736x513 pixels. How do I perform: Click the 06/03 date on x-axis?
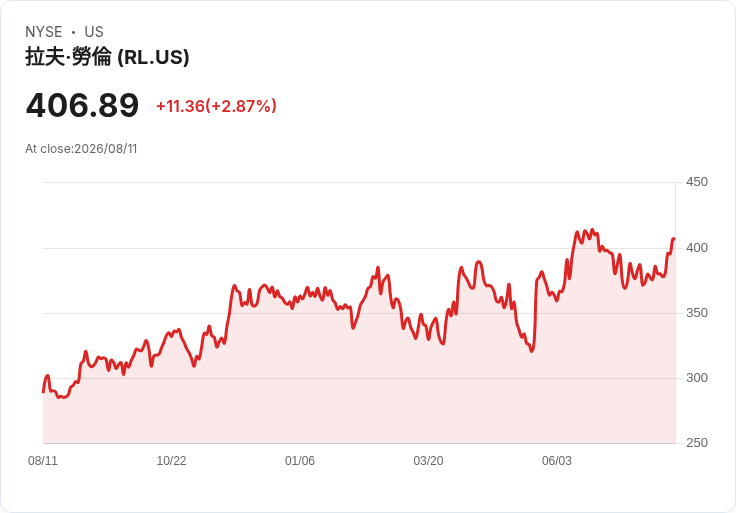pyautogui.click(x=557, y=461)
